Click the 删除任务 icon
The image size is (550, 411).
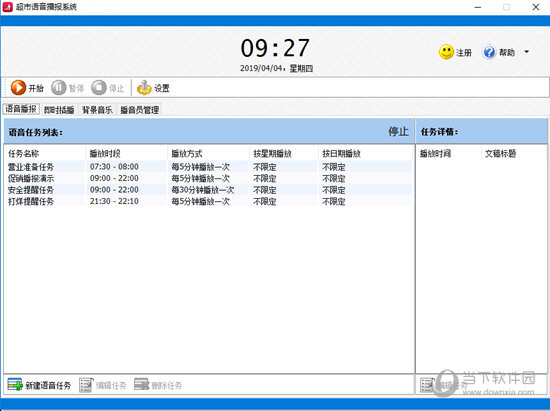(x=141, y=384)
